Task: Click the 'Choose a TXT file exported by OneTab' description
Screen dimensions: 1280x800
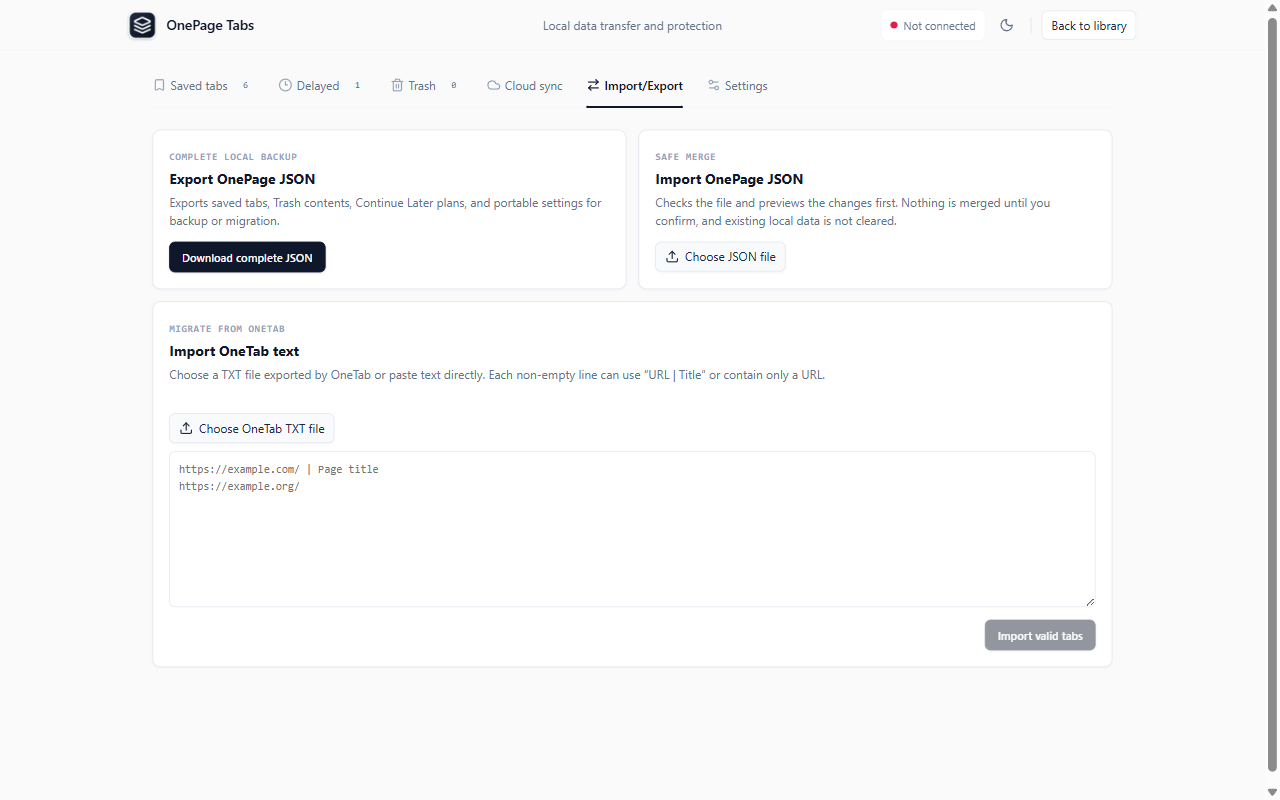Action: [x=497, y=375]
